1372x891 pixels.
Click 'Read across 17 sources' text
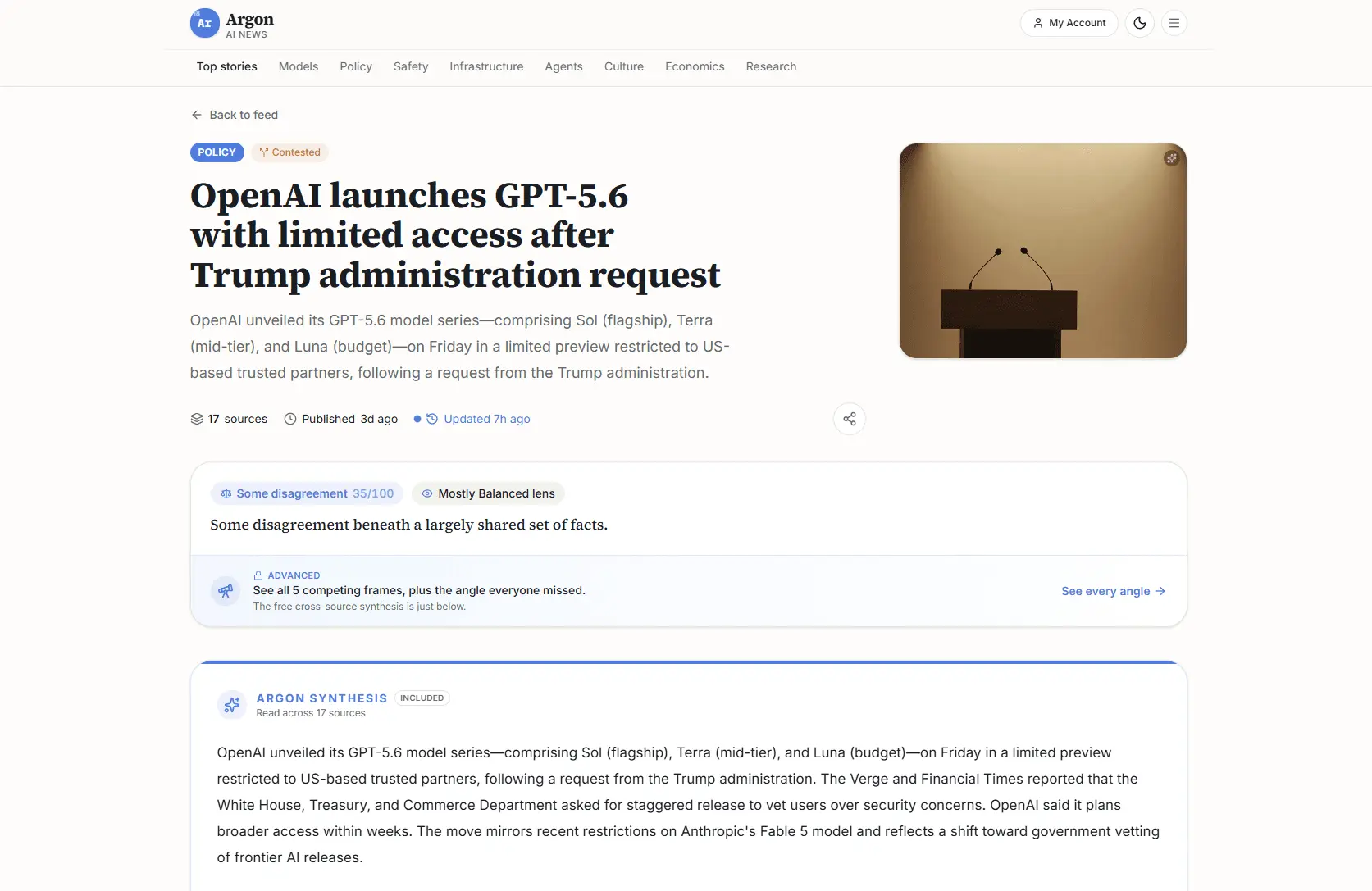tap(311, 713)
